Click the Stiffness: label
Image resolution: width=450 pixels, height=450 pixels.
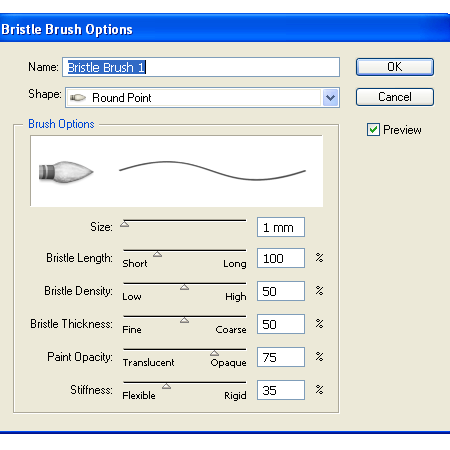(x=91, y=390)
